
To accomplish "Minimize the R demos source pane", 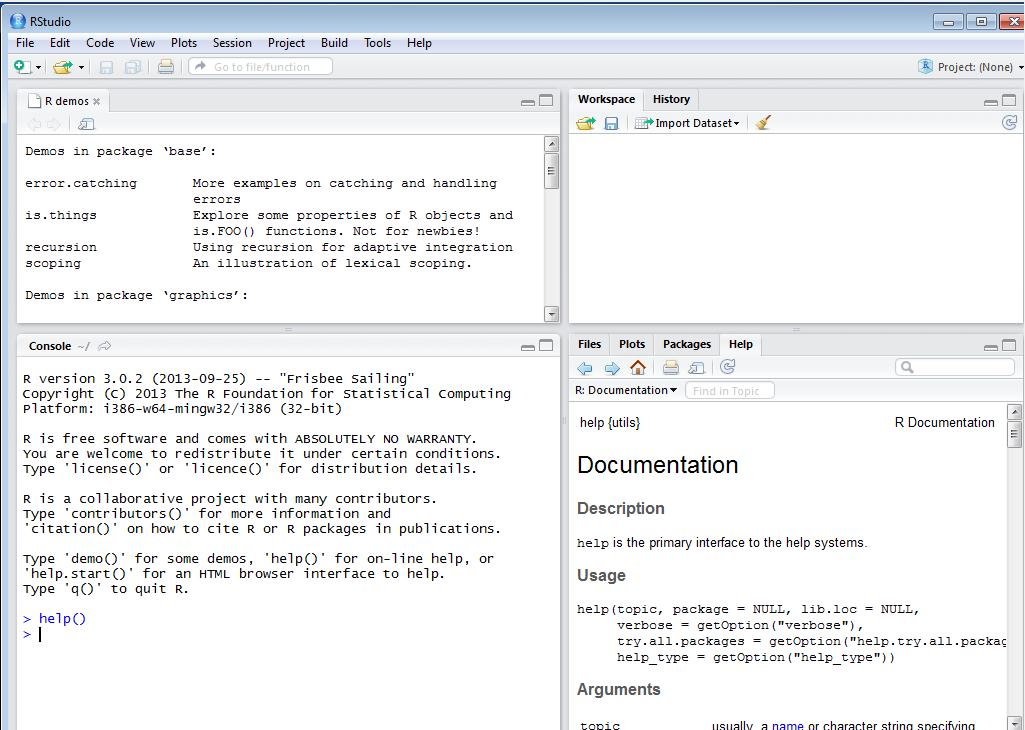I will [x=528, y=102].
